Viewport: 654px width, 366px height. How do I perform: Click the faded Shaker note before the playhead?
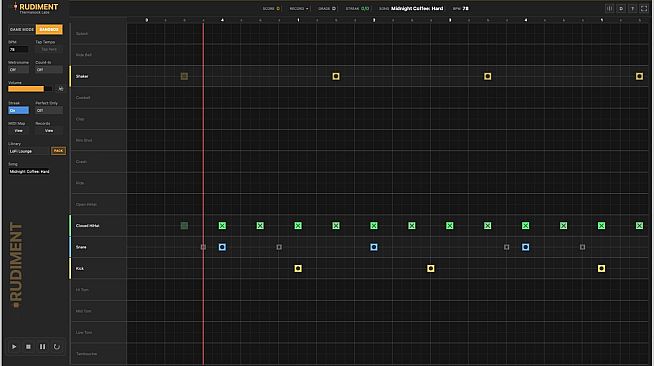click(184, 76)
